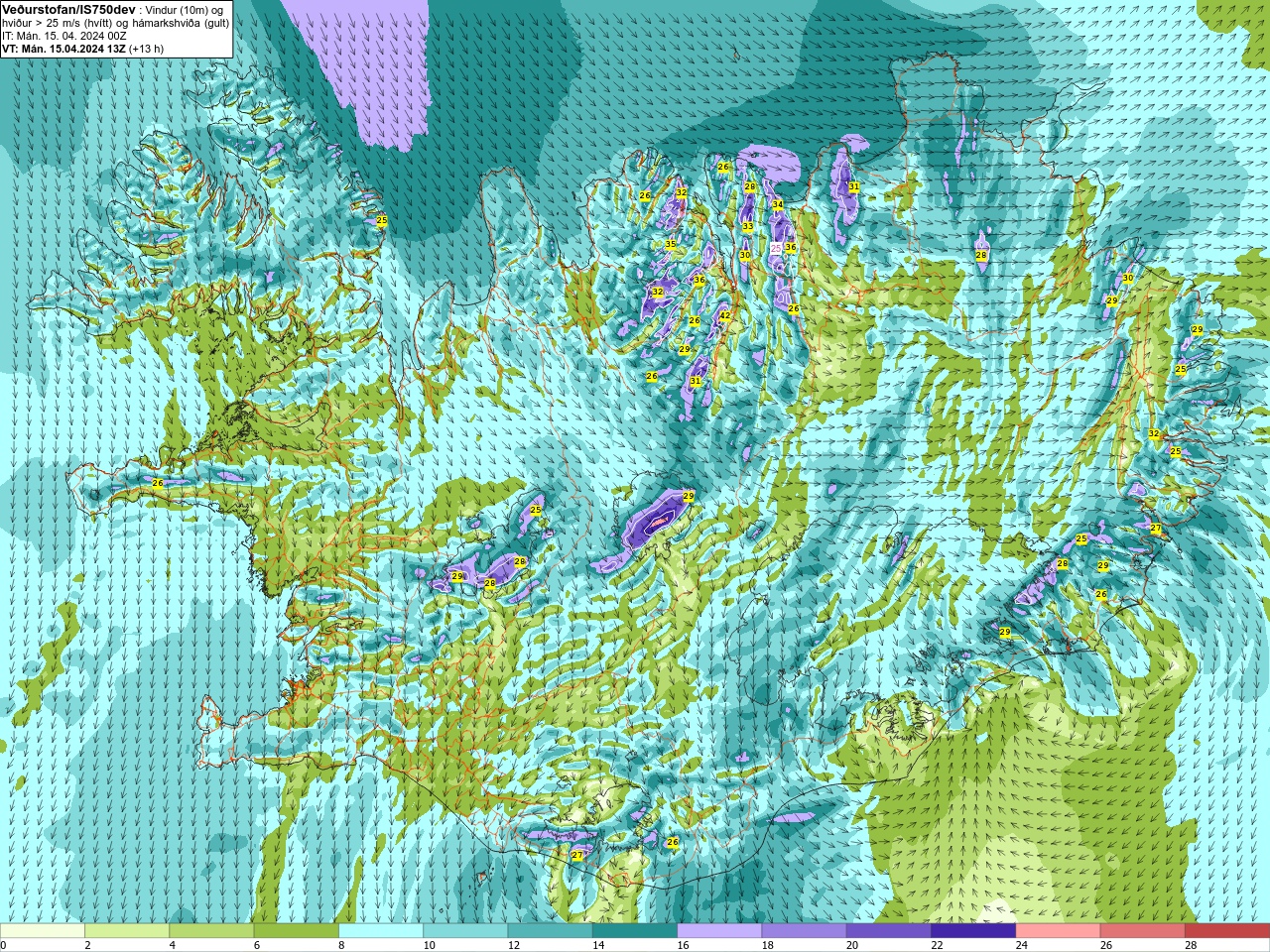This screenshot has height=952, width=1270.
Task: Click the yellow 34 gust label
Action: pos(778,204)
